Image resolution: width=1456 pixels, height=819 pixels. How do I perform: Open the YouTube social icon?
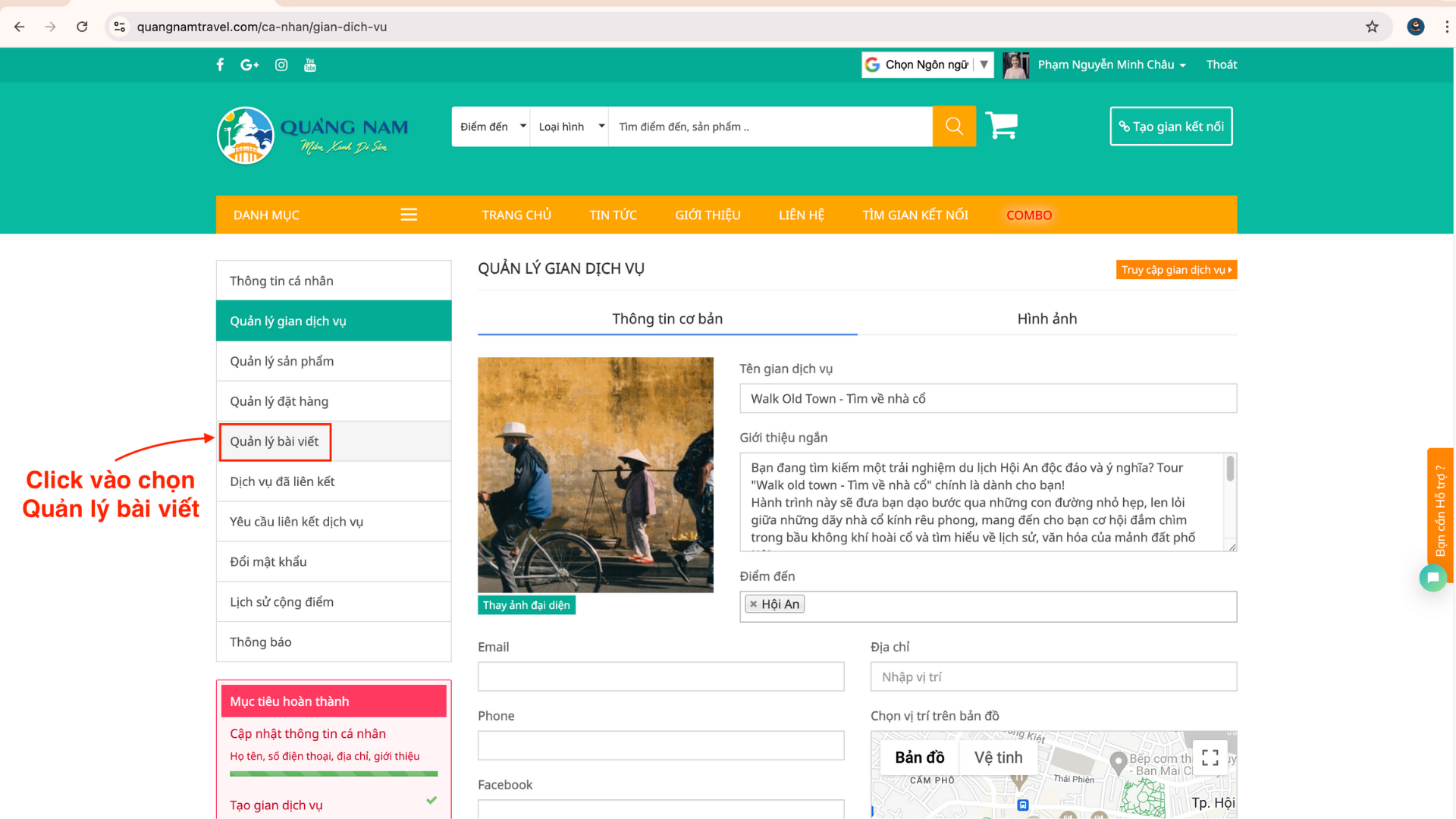(x=310, y=64)
